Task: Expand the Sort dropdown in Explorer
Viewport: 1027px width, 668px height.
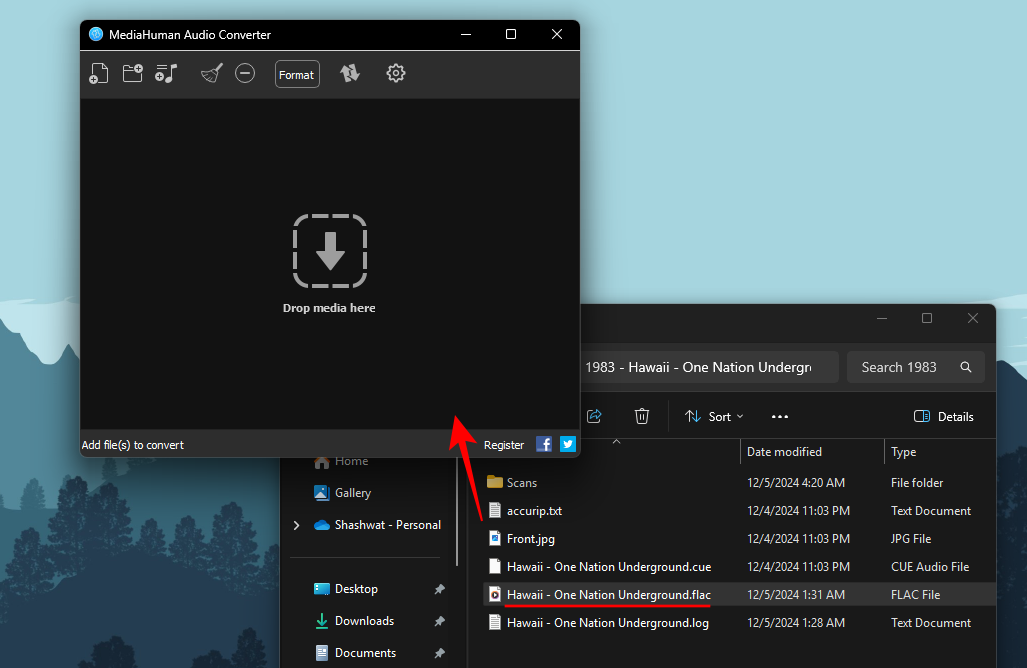Action: coord(714,416)
